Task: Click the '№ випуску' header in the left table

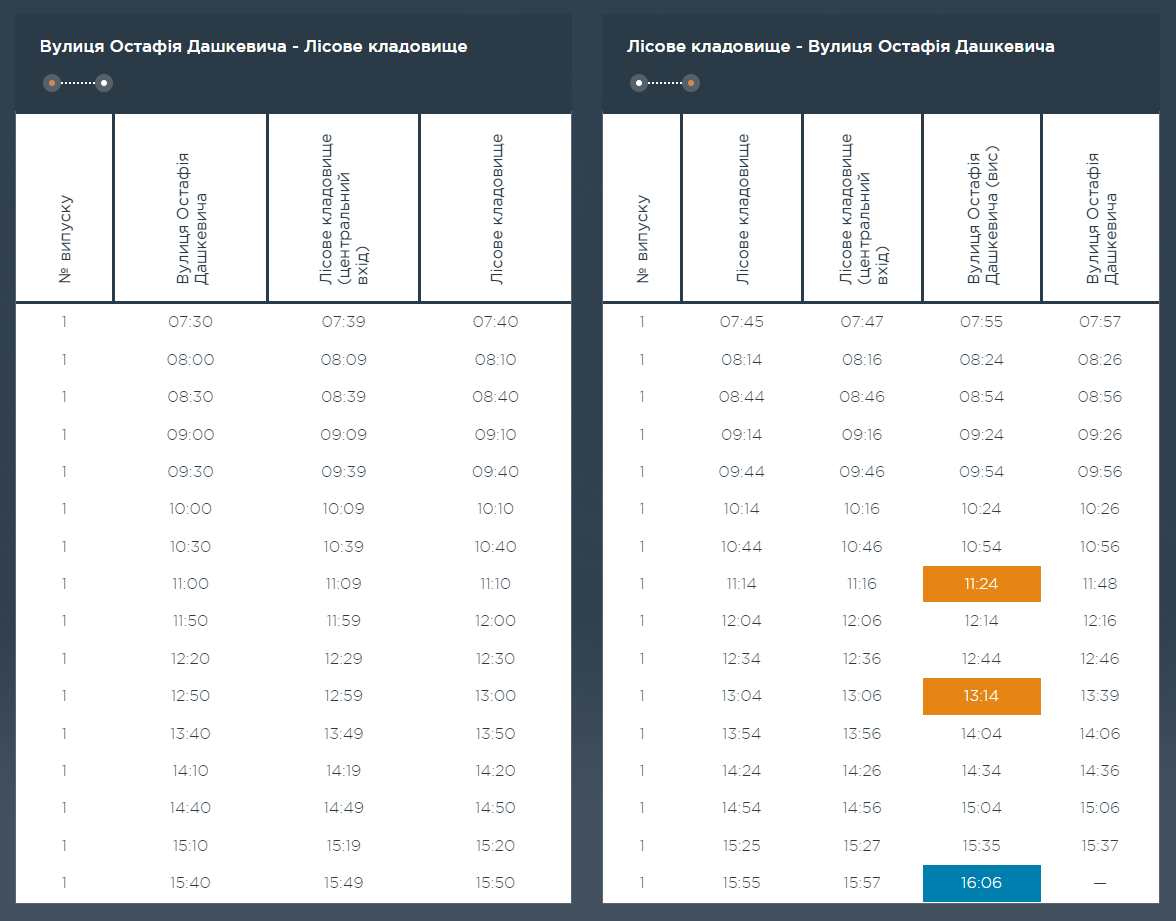Action: [x=65, y=239]
